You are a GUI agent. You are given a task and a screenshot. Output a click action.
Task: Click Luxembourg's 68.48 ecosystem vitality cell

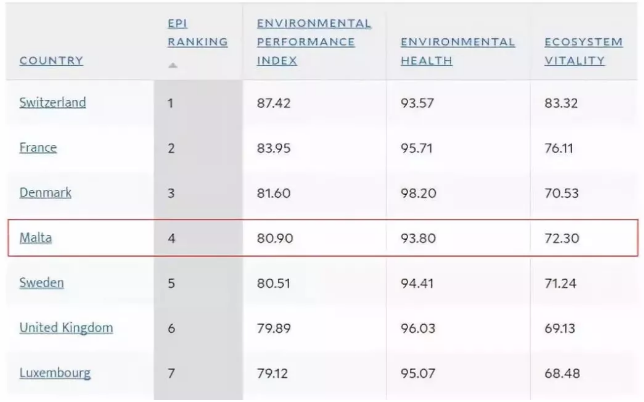tap(562, 374)
